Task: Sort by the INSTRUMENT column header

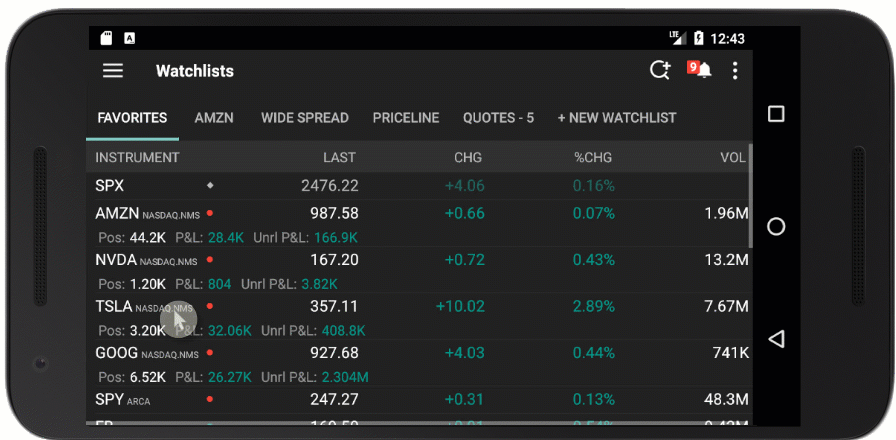Action: (x=137, y=158)
